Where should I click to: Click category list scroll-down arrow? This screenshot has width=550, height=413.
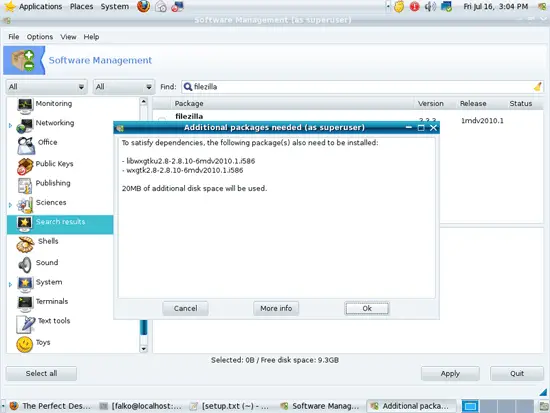coord(143,349)
